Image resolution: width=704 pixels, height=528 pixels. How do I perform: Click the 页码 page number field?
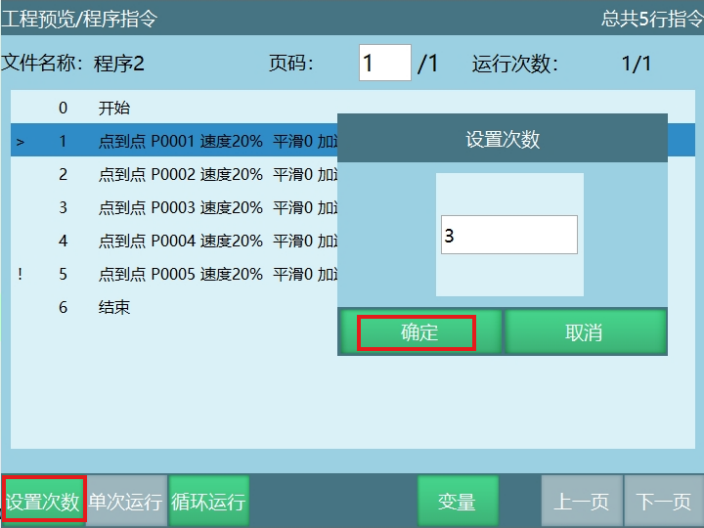tap(385, 64)
